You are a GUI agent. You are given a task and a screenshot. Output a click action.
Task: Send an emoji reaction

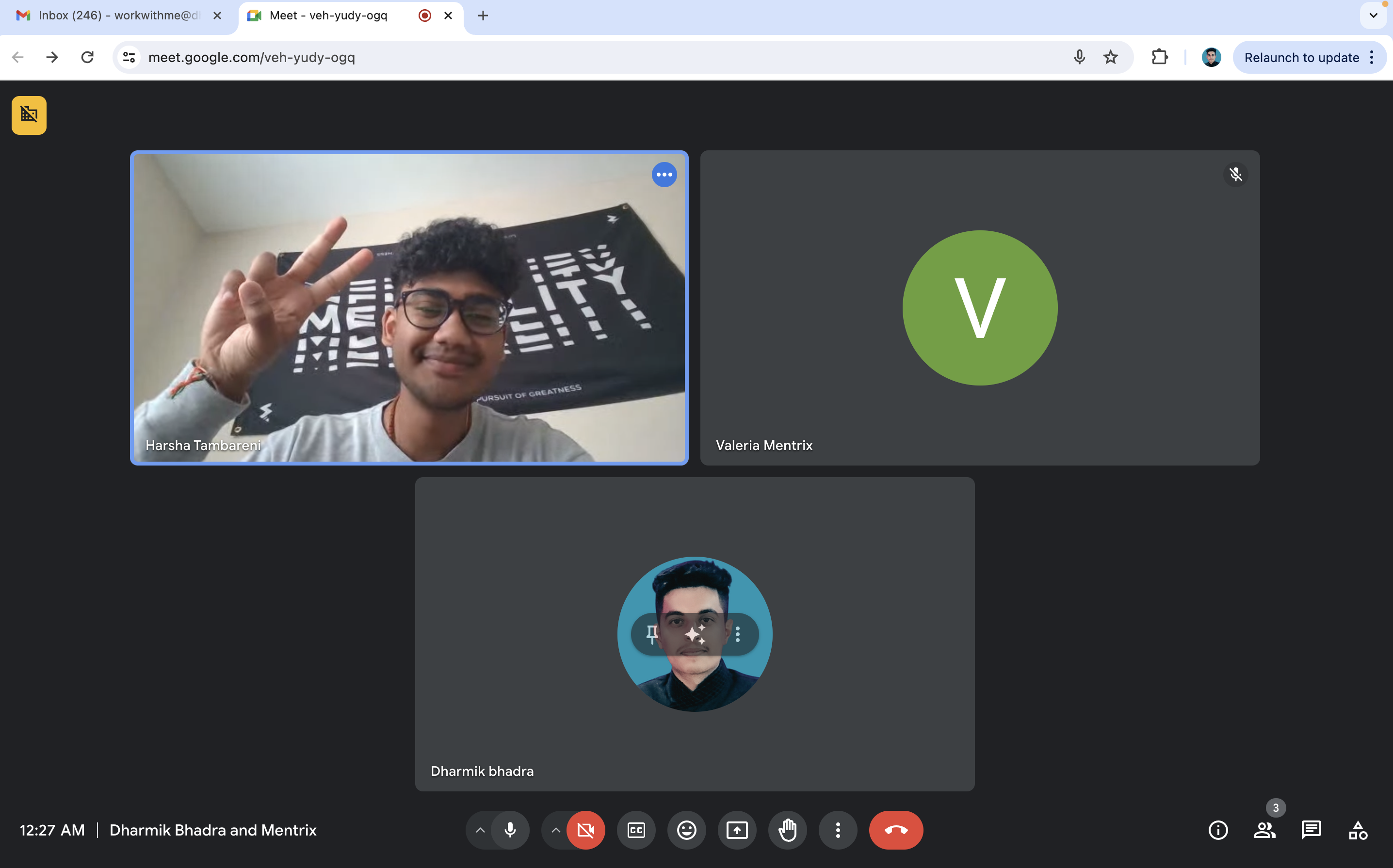coord(686,830)
